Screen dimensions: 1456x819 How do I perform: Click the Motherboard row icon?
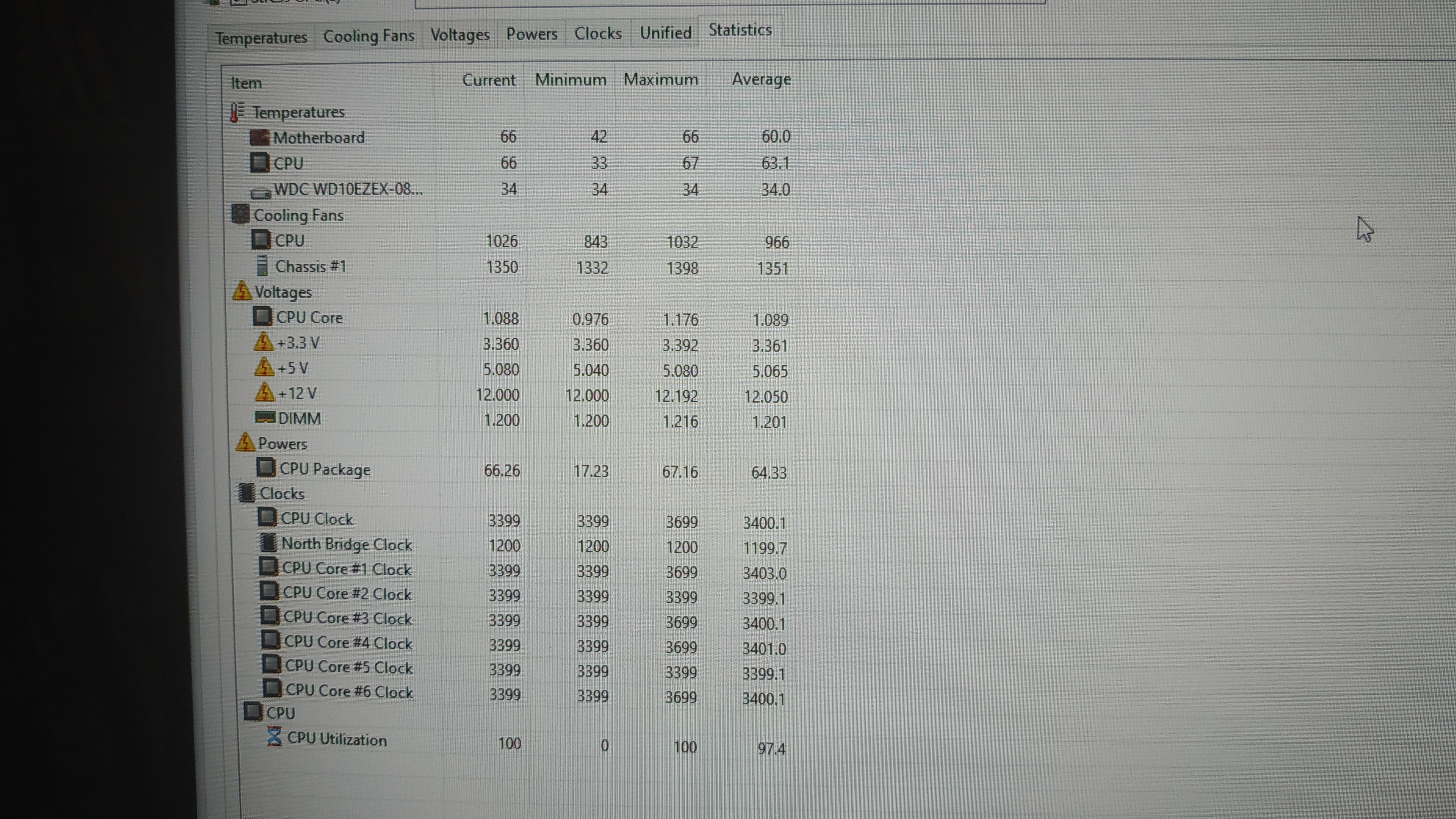point(260,137)
